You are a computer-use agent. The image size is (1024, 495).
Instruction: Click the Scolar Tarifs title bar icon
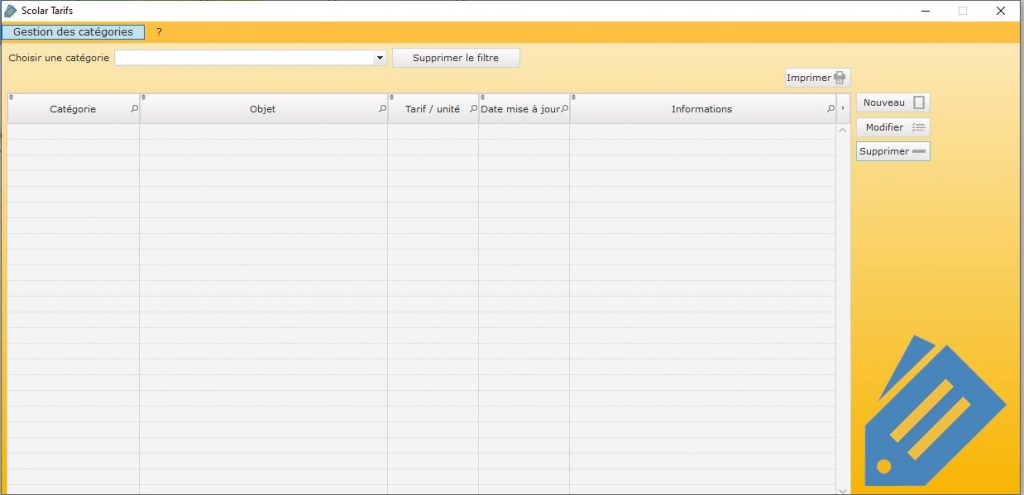(x=10, y=10)
